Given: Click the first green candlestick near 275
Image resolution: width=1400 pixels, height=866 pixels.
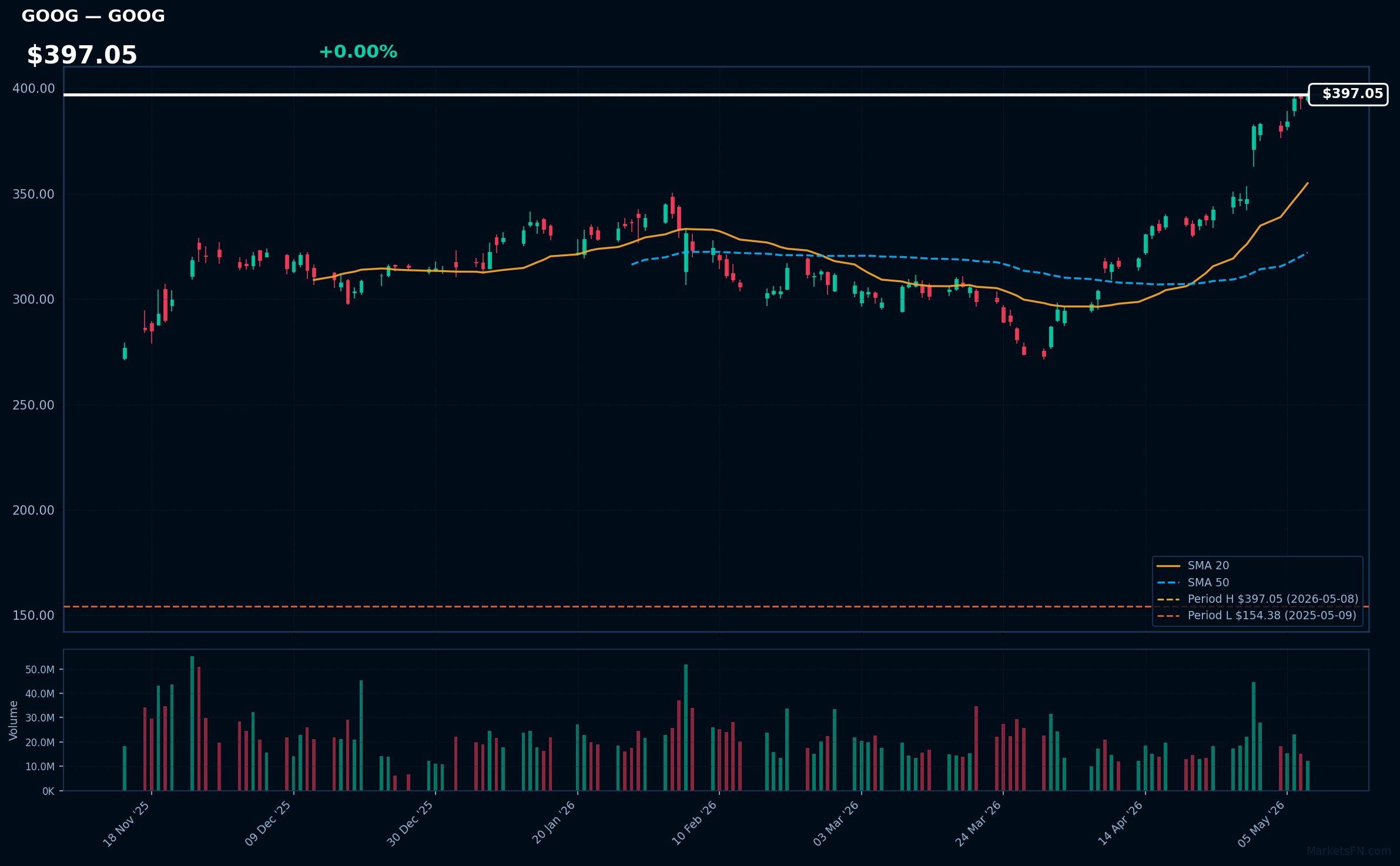Looking at the screenshot, I should pos(125,352).
